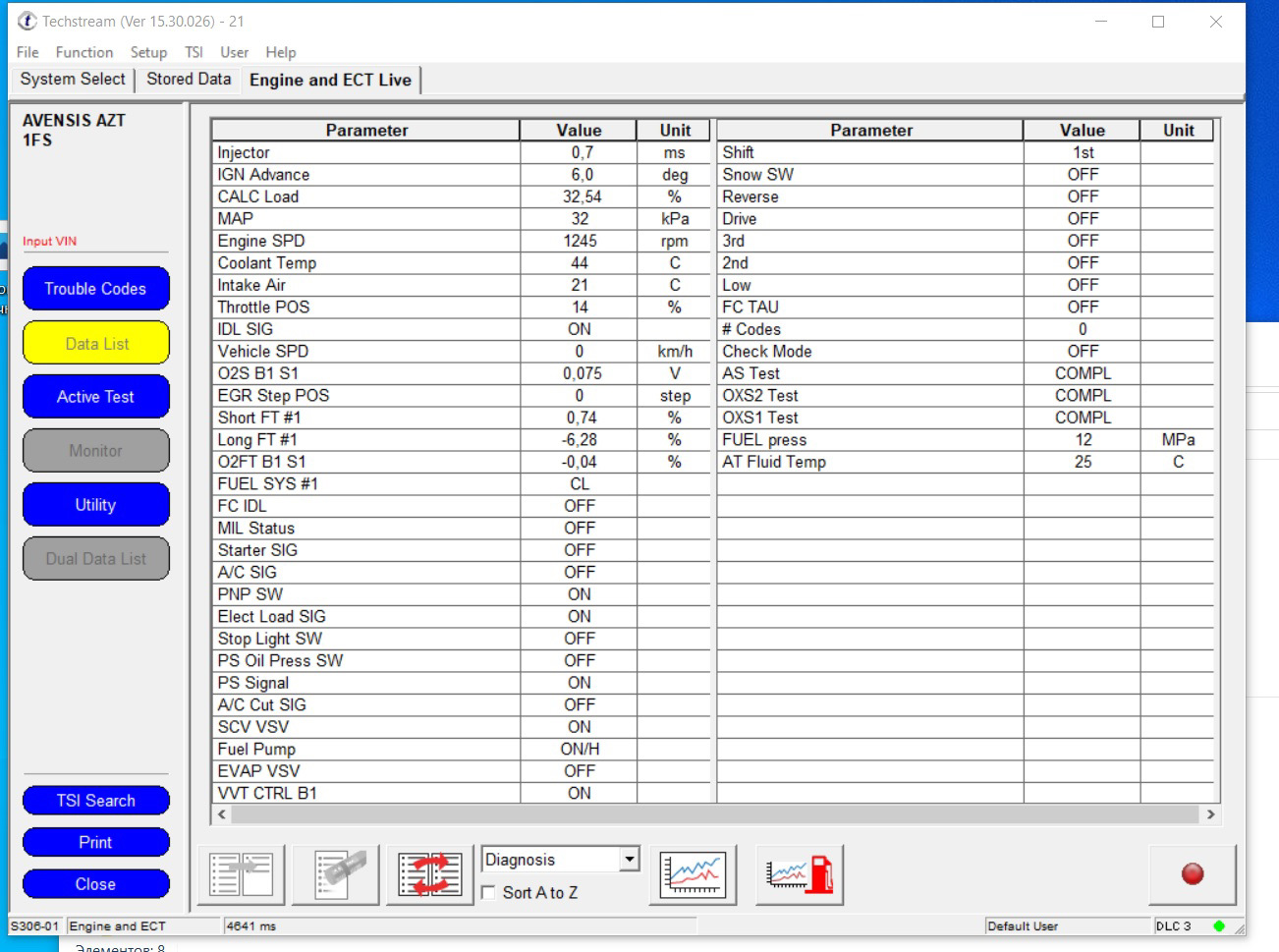The height and width of the screenshot is (952, 1279).
Task: Select the Short FT #1 parameter
Action: [x=259, y=418]
